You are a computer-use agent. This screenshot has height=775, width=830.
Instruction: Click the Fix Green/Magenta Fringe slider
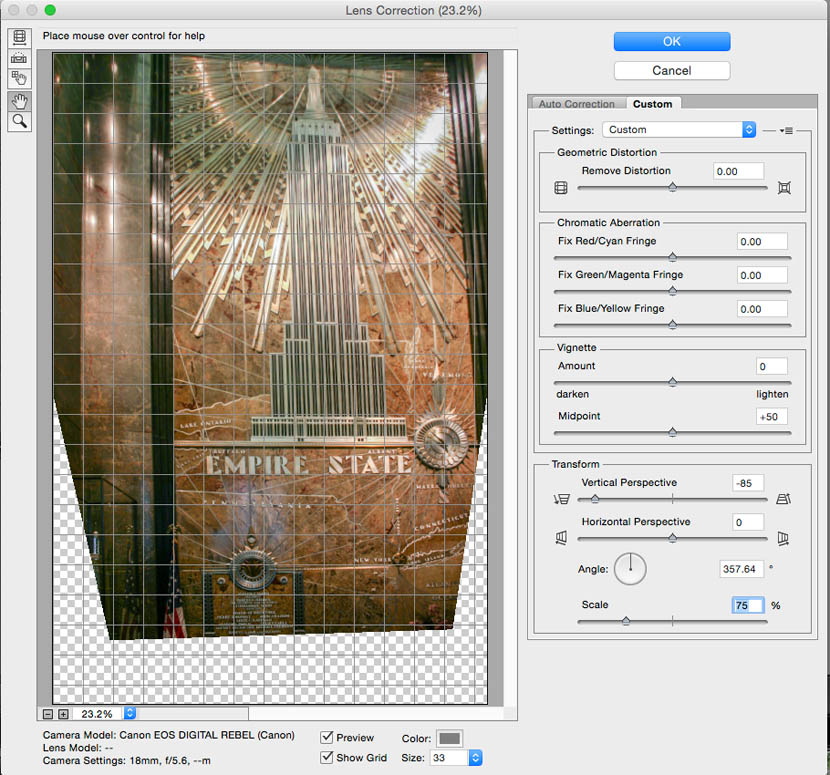(x=672, y=291)
